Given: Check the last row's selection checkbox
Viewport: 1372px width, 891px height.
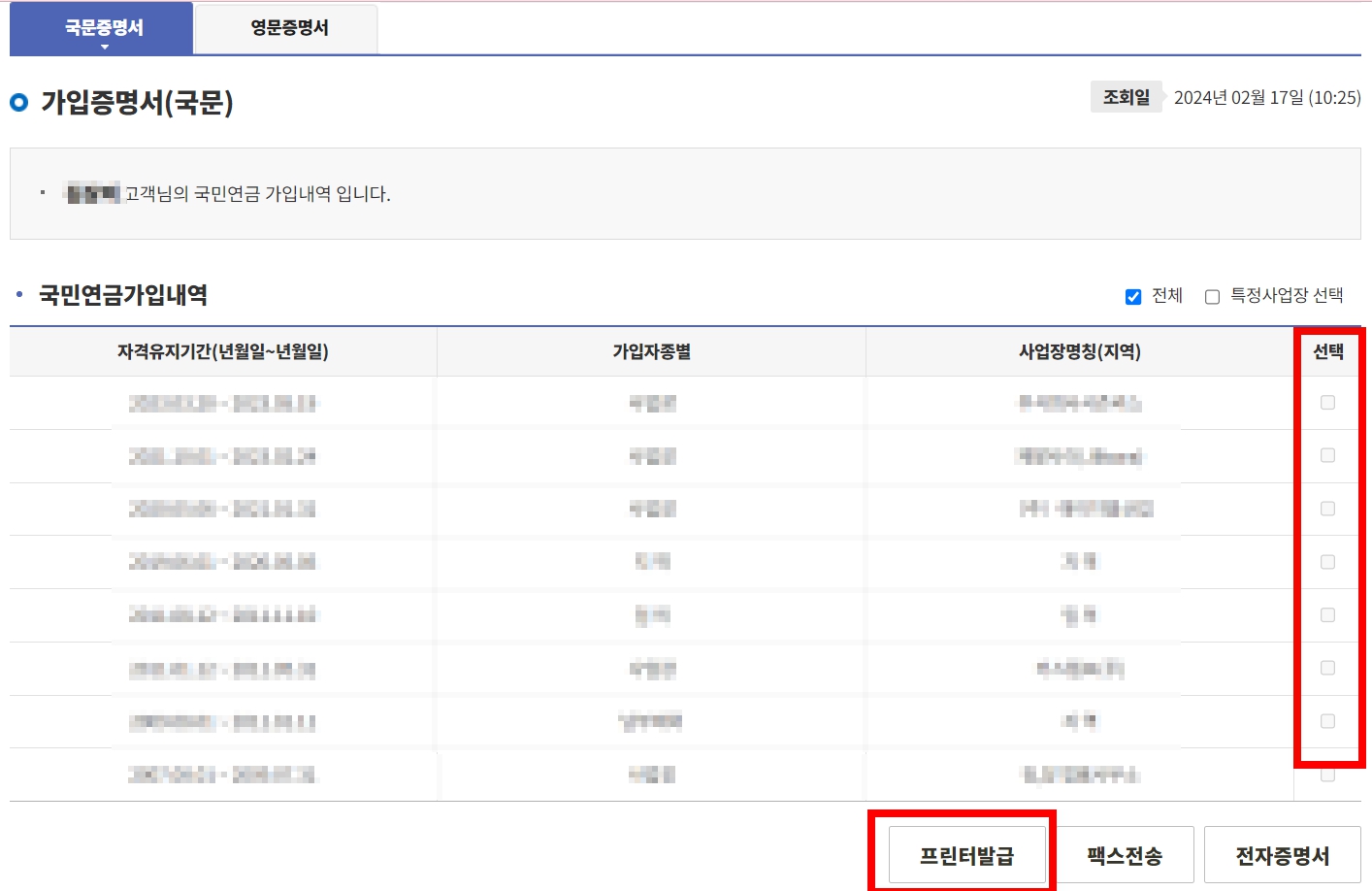Looking at the screenshot, I should tap(1327, 774).
